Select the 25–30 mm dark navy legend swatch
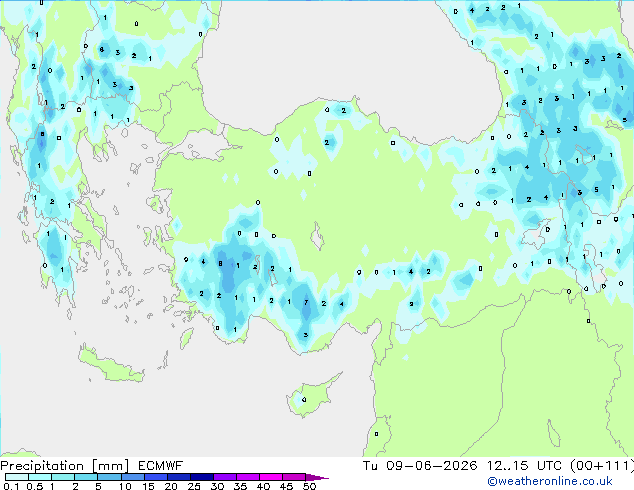The image size is (634, 490). 202,477
